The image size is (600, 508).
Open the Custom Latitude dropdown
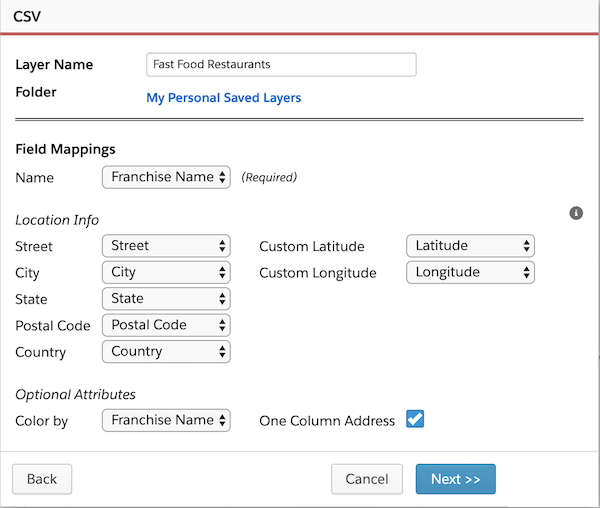click(x=470, y=246)
